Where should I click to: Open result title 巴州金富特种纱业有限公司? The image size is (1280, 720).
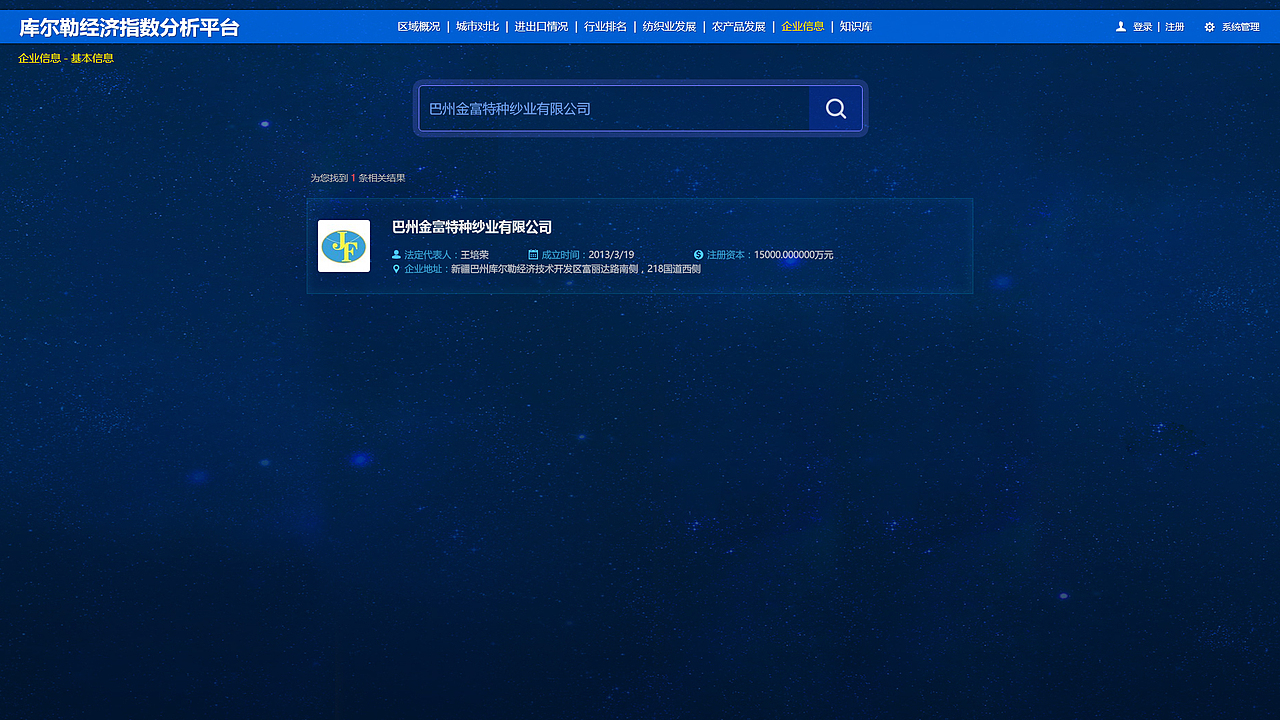(472, 227)
